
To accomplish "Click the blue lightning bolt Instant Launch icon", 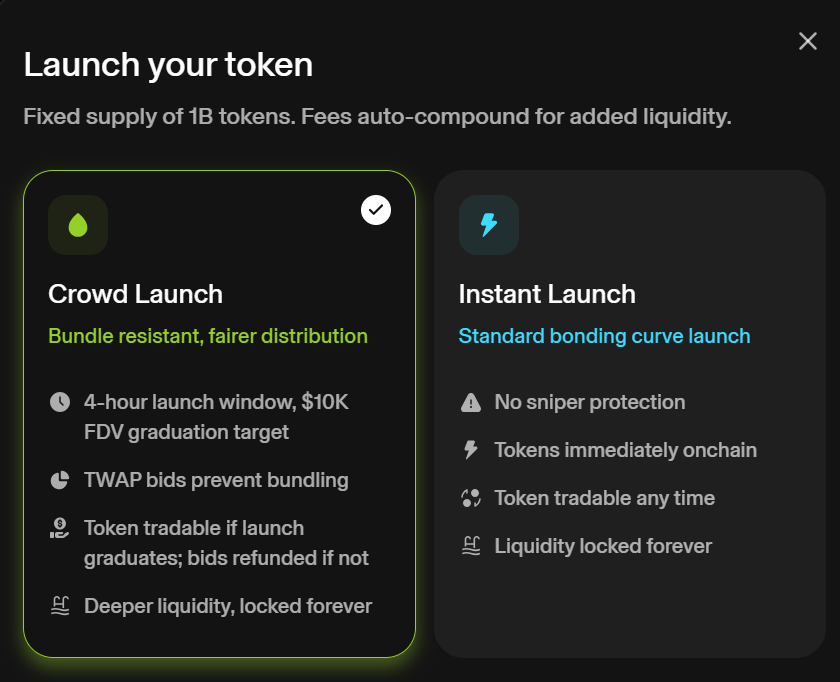I will click(x=489, y=225).
